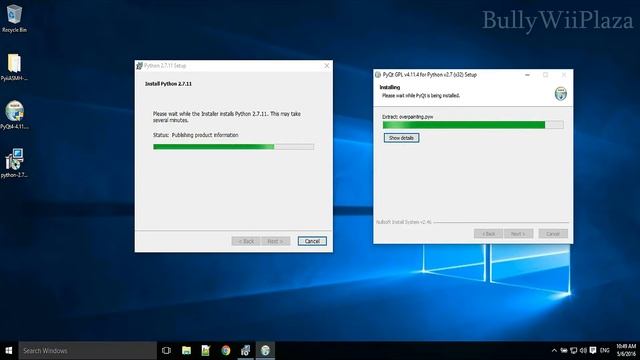Click Show details in PyQt Setup
Screen dimensions: 640x360
click(x=401, y=138)
